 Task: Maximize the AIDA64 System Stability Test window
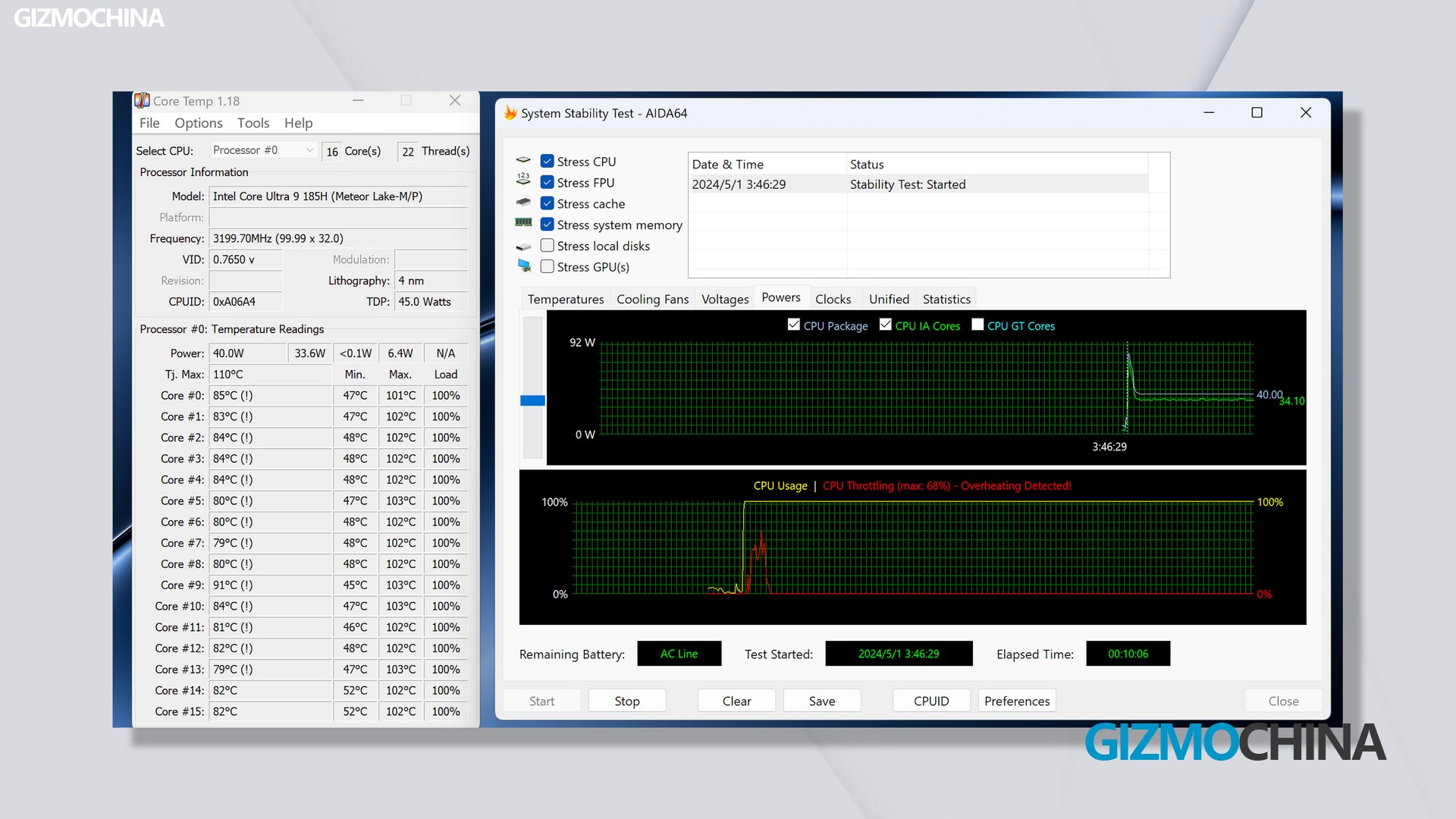tap(1257, 112)
